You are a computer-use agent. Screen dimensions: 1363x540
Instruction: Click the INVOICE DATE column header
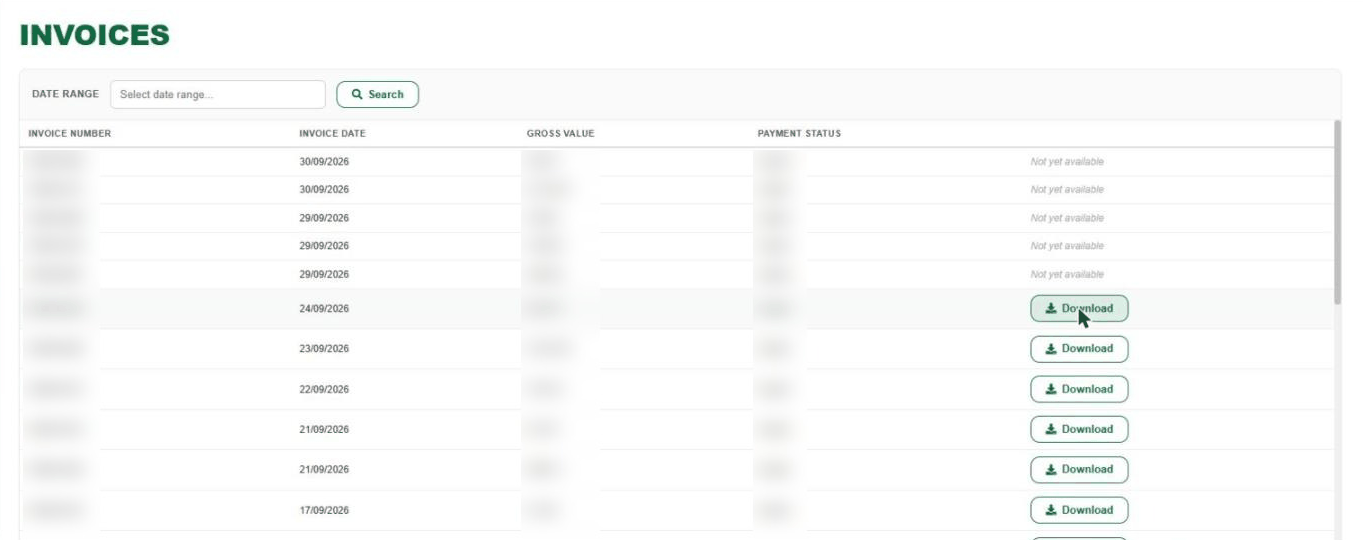(332, 134)
